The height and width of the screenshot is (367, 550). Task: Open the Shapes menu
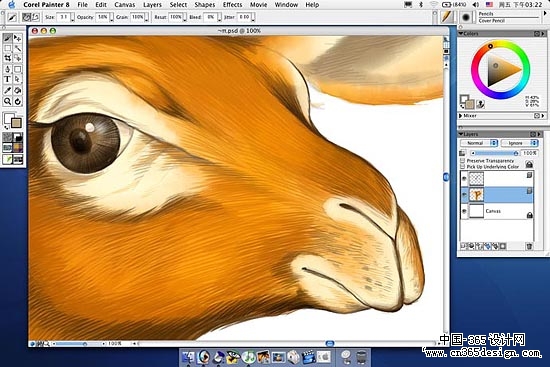[x=204, y=5]
